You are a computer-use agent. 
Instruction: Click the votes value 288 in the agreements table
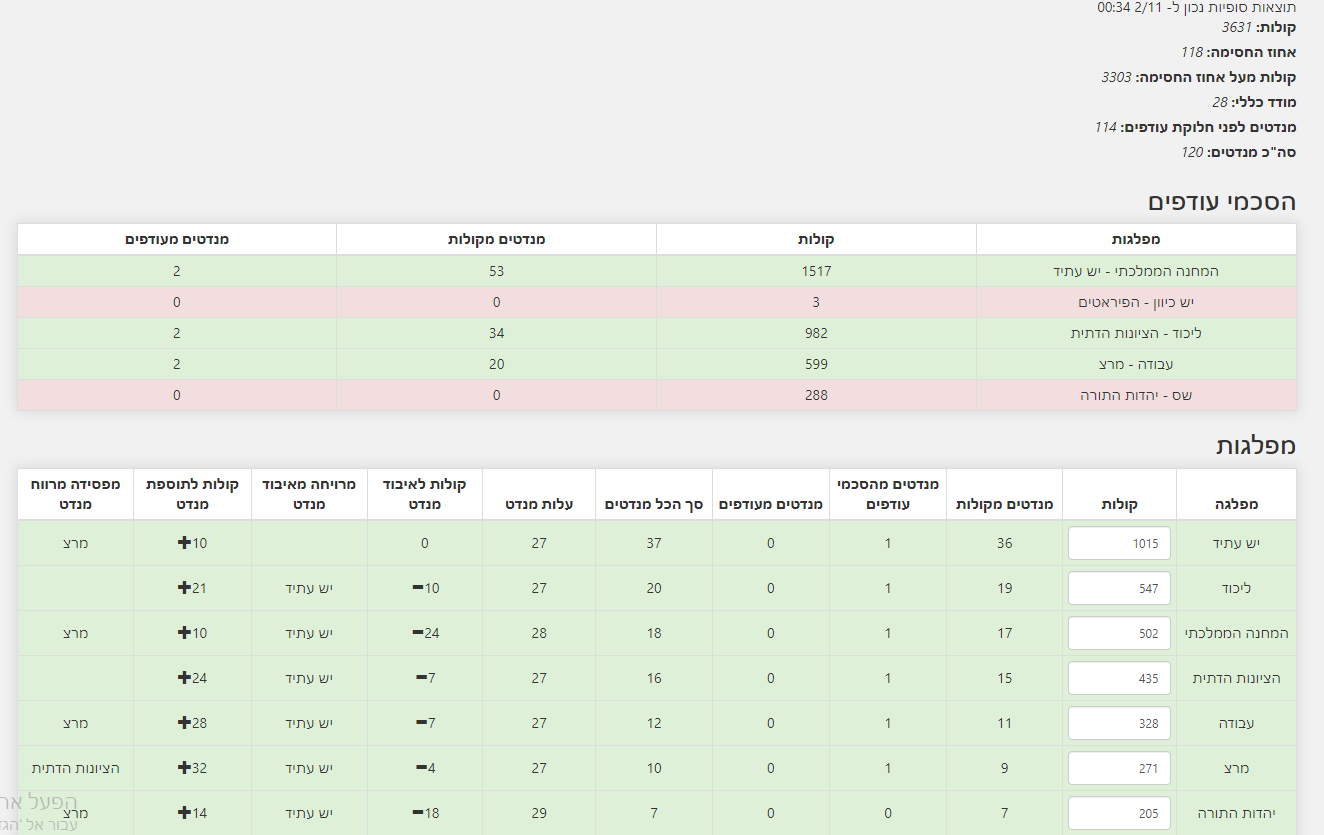coord(816,395)
